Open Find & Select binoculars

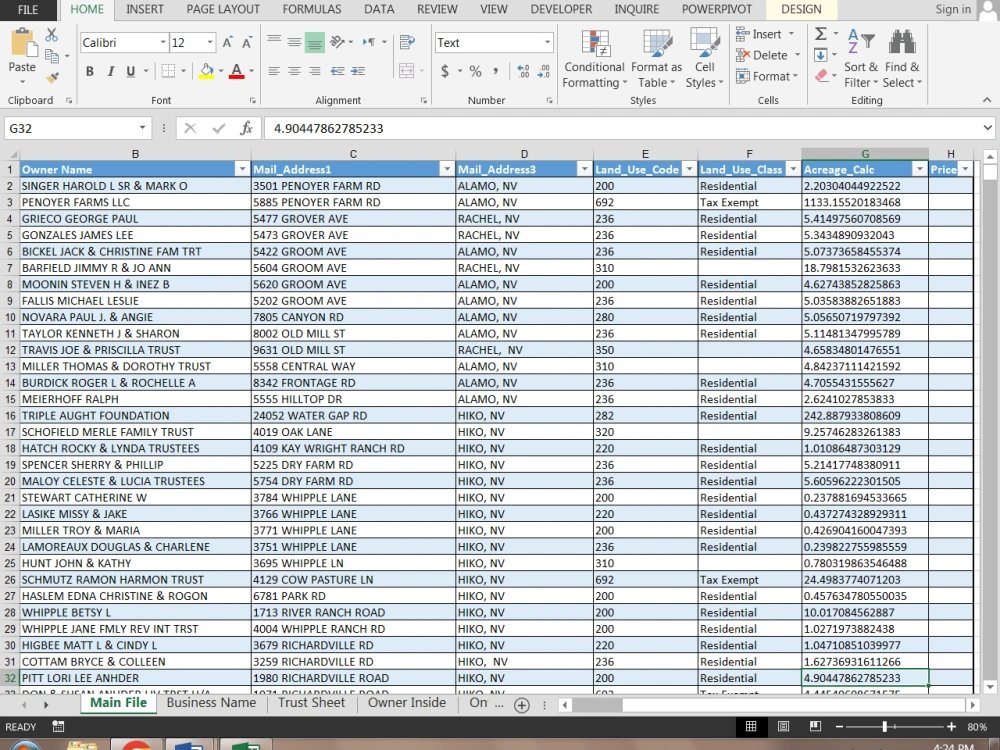(902, 59)
